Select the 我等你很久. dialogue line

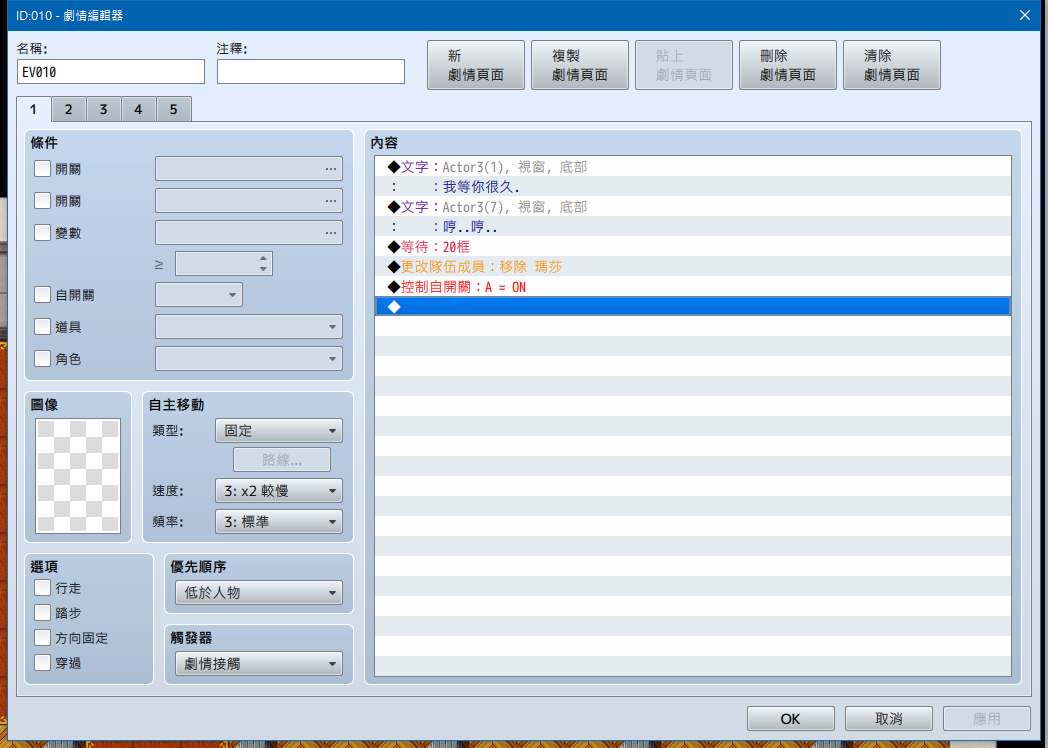pyautogui.click(x=692, y=186)
